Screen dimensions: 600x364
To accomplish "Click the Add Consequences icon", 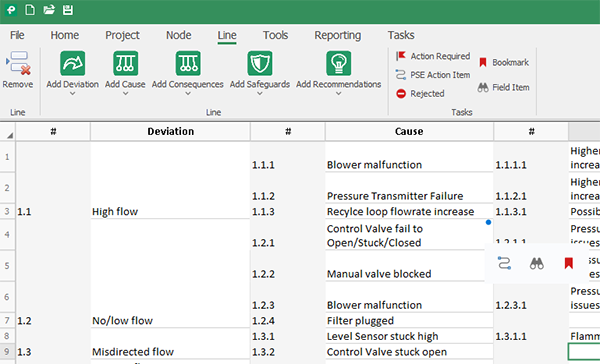I will 188,63.
